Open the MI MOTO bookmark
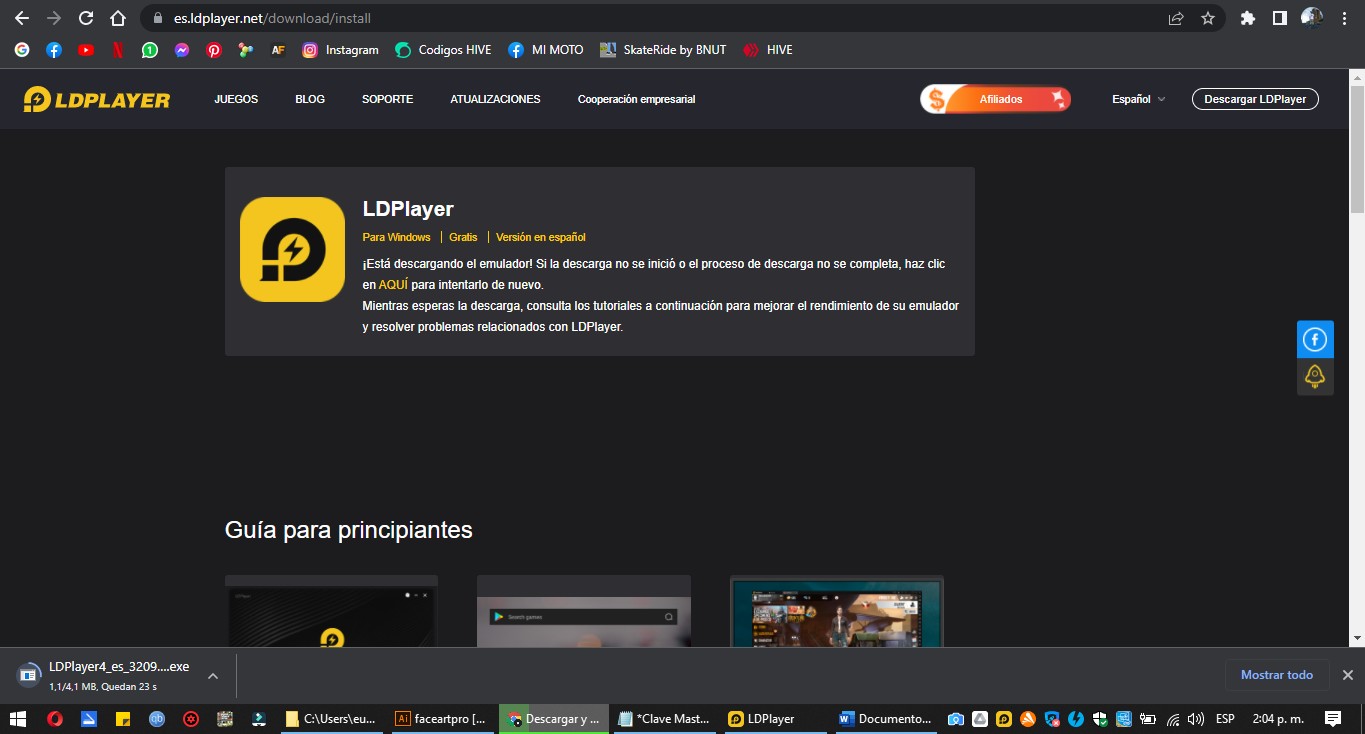 point(546,49)
